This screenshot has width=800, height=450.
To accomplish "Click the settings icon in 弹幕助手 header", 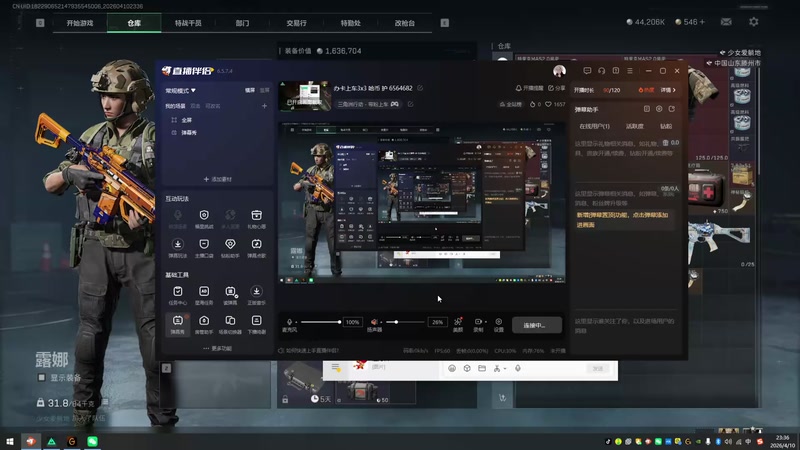I will point(659,109).
